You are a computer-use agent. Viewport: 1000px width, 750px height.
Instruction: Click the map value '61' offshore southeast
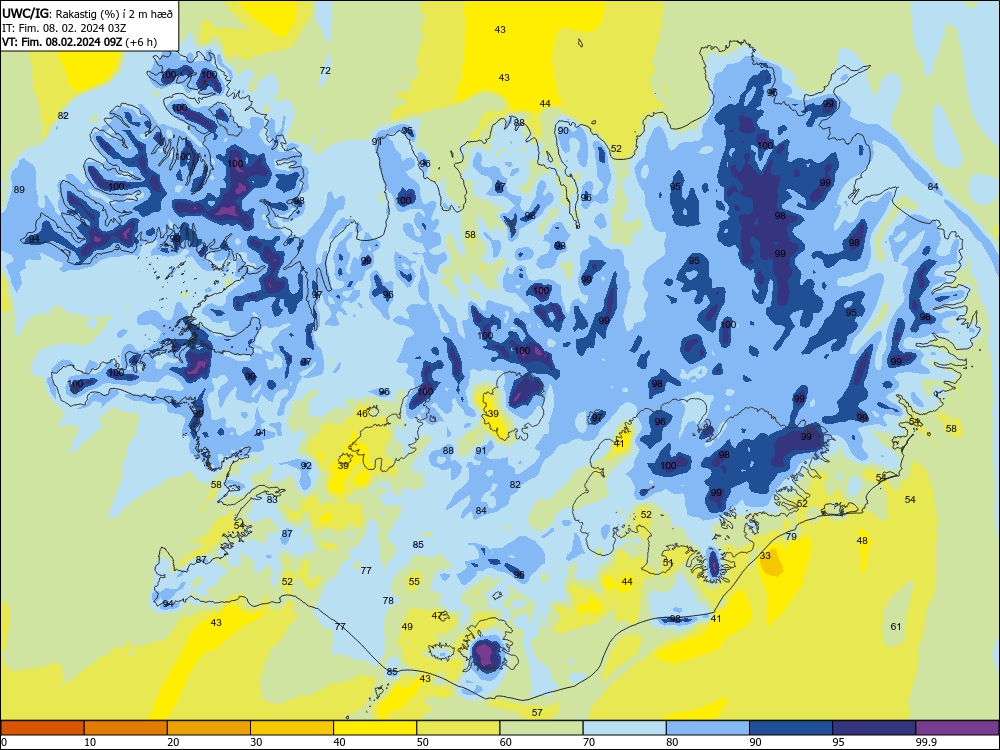[896, 626]
